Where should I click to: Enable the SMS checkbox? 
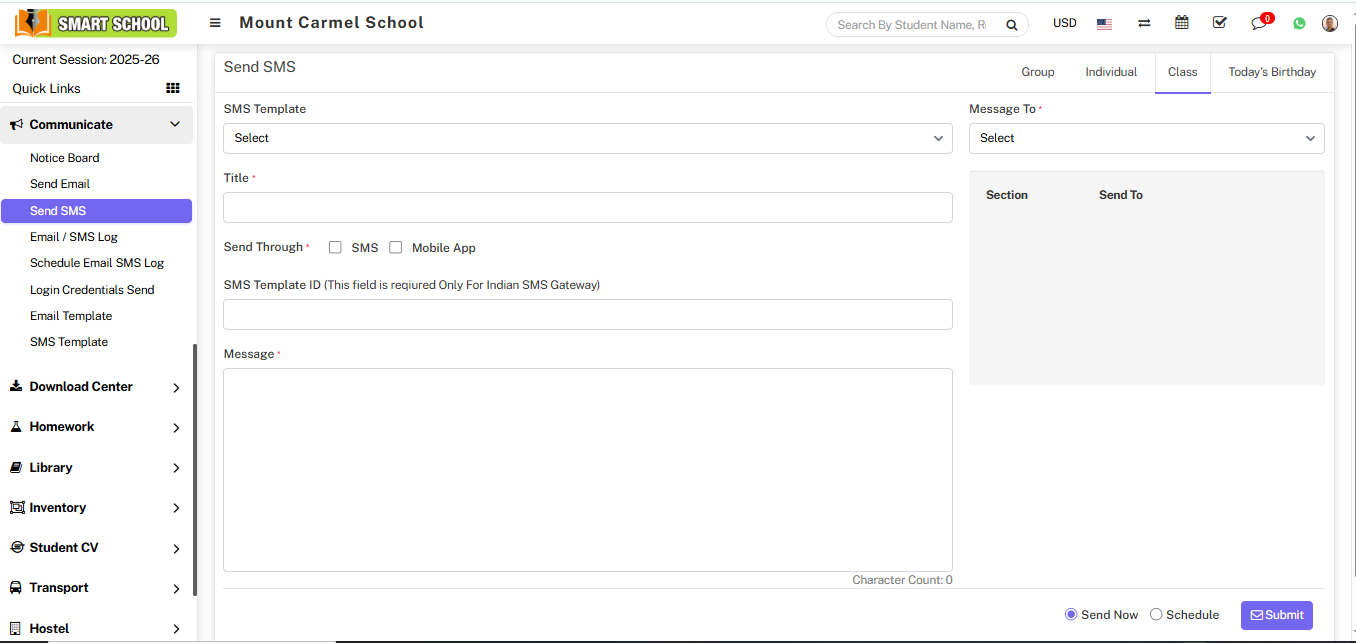click(x=336, y=247)
